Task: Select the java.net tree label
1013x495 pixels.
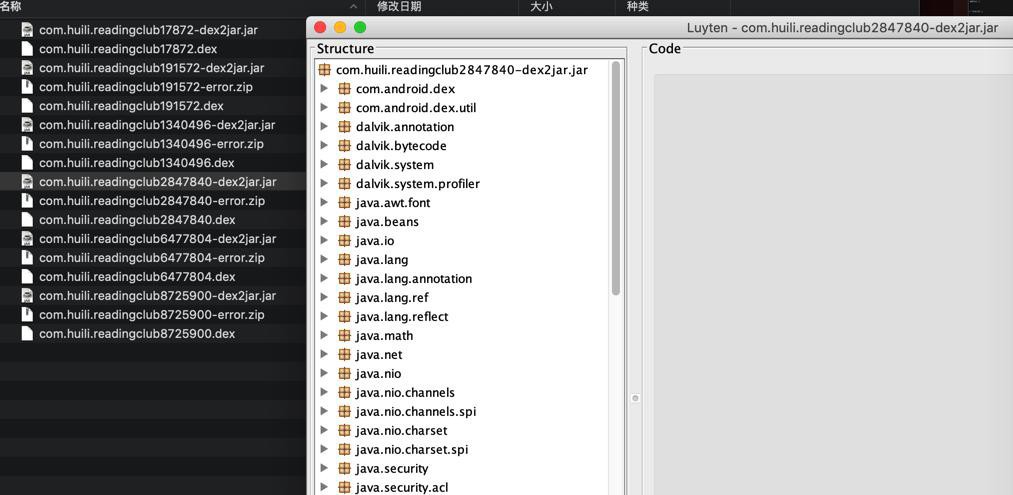Action: click(x=379, y=355)
